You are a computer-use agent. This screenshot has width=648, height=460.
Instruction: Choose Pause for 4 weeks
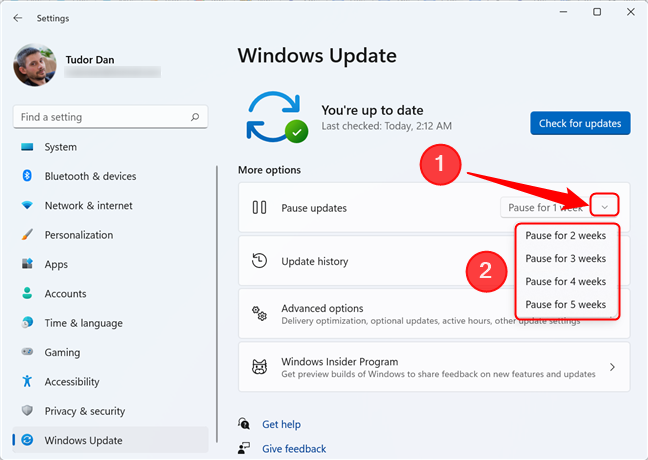[566, 281]
